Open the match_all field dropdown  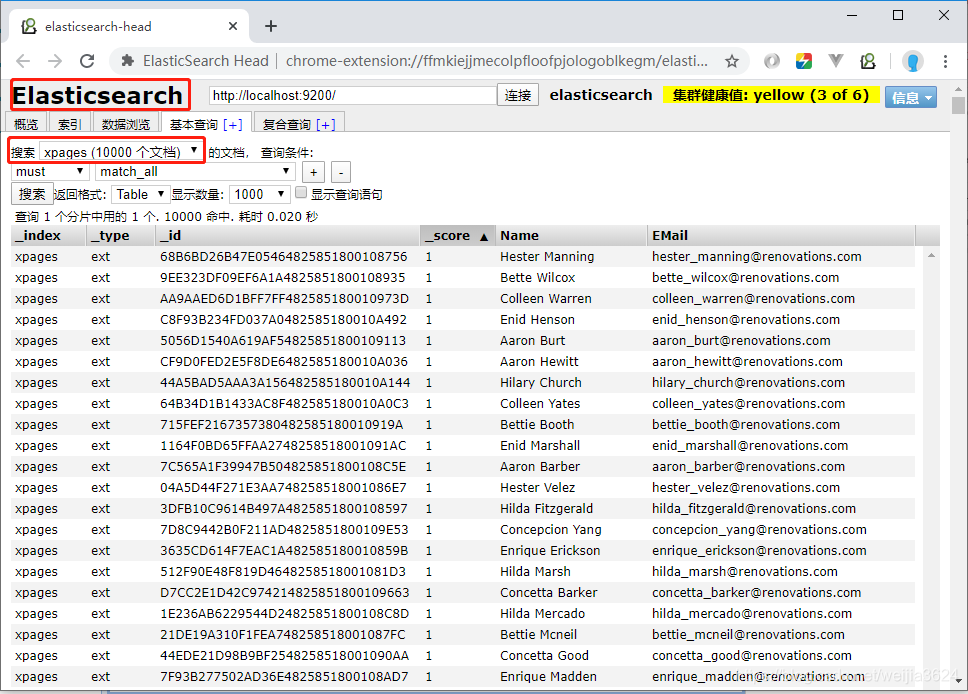click(x=195, y=172)
